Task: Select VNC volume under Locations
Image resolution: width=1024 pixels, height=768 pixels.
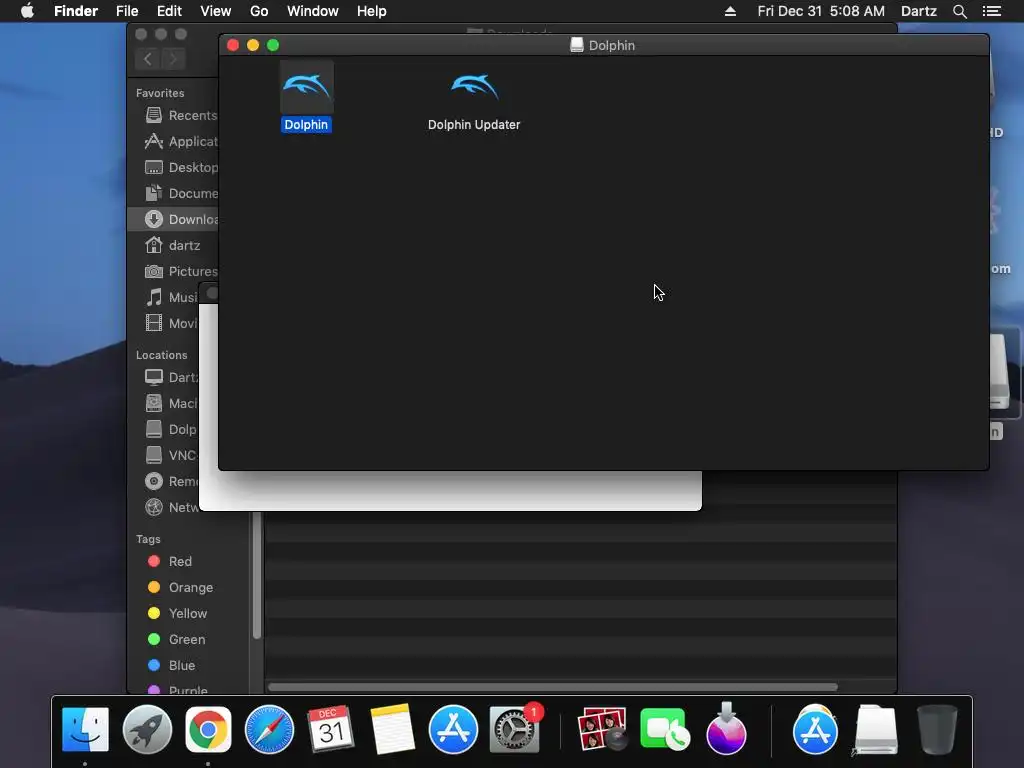Action: tap(171, 455)
